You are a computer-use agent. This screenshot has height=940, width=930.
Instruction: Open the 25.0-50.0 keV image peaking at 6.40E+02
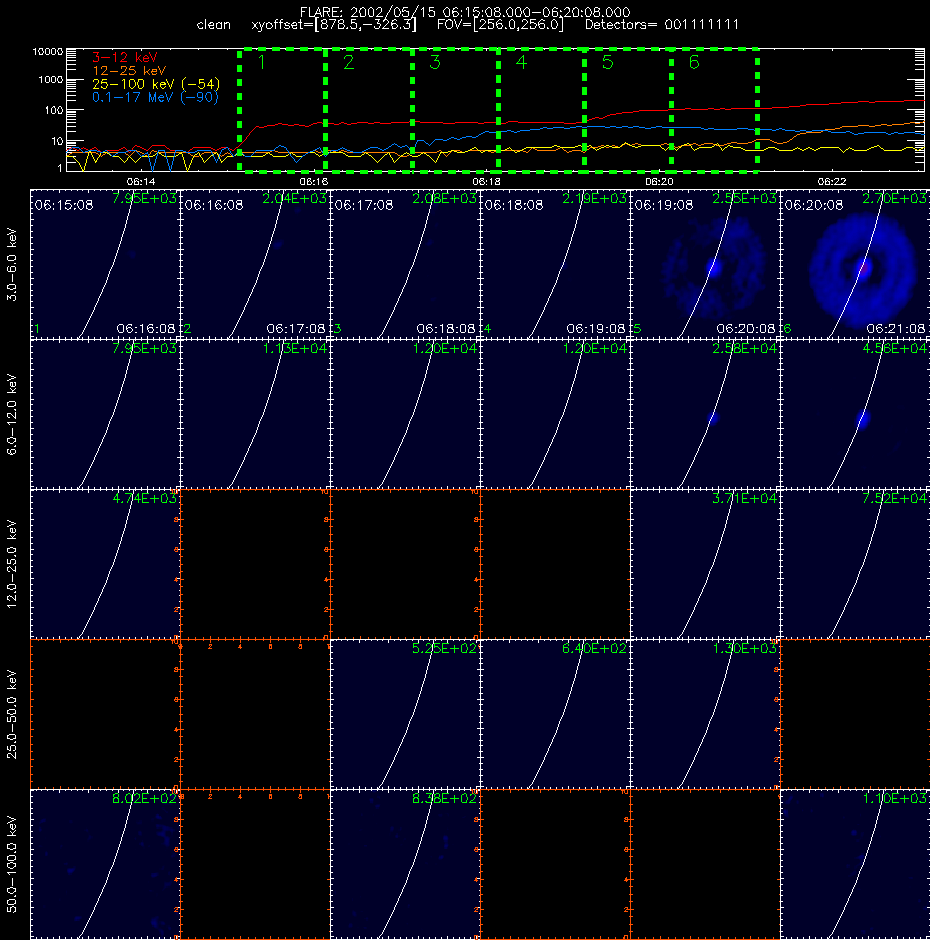click(555, 714)
